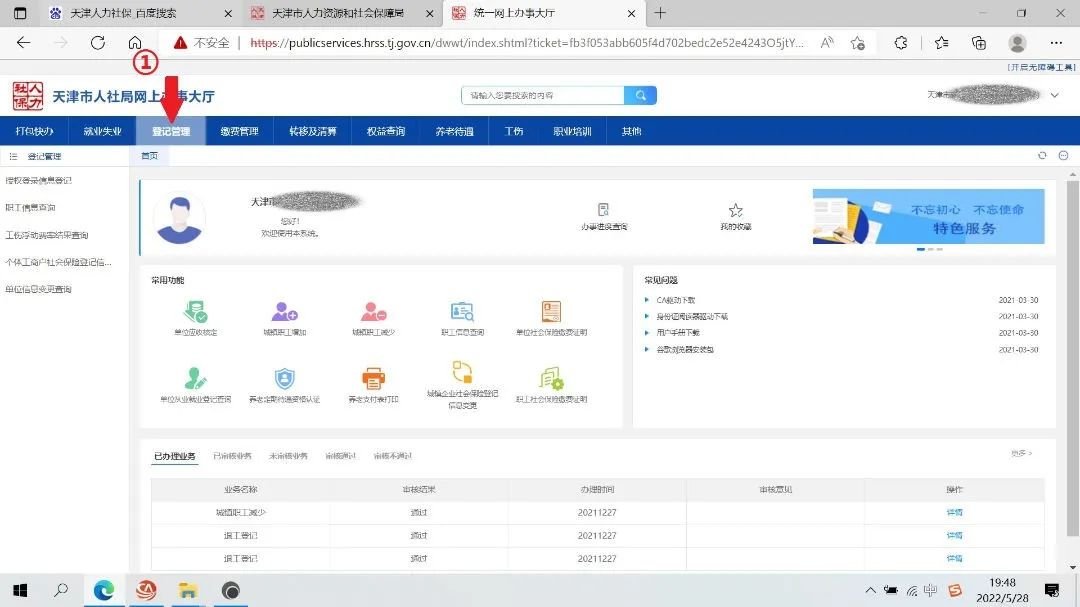Open 详情 link for 城镇职工减少 row
This screenshot has width=1080, height=607.
point(954,512)
